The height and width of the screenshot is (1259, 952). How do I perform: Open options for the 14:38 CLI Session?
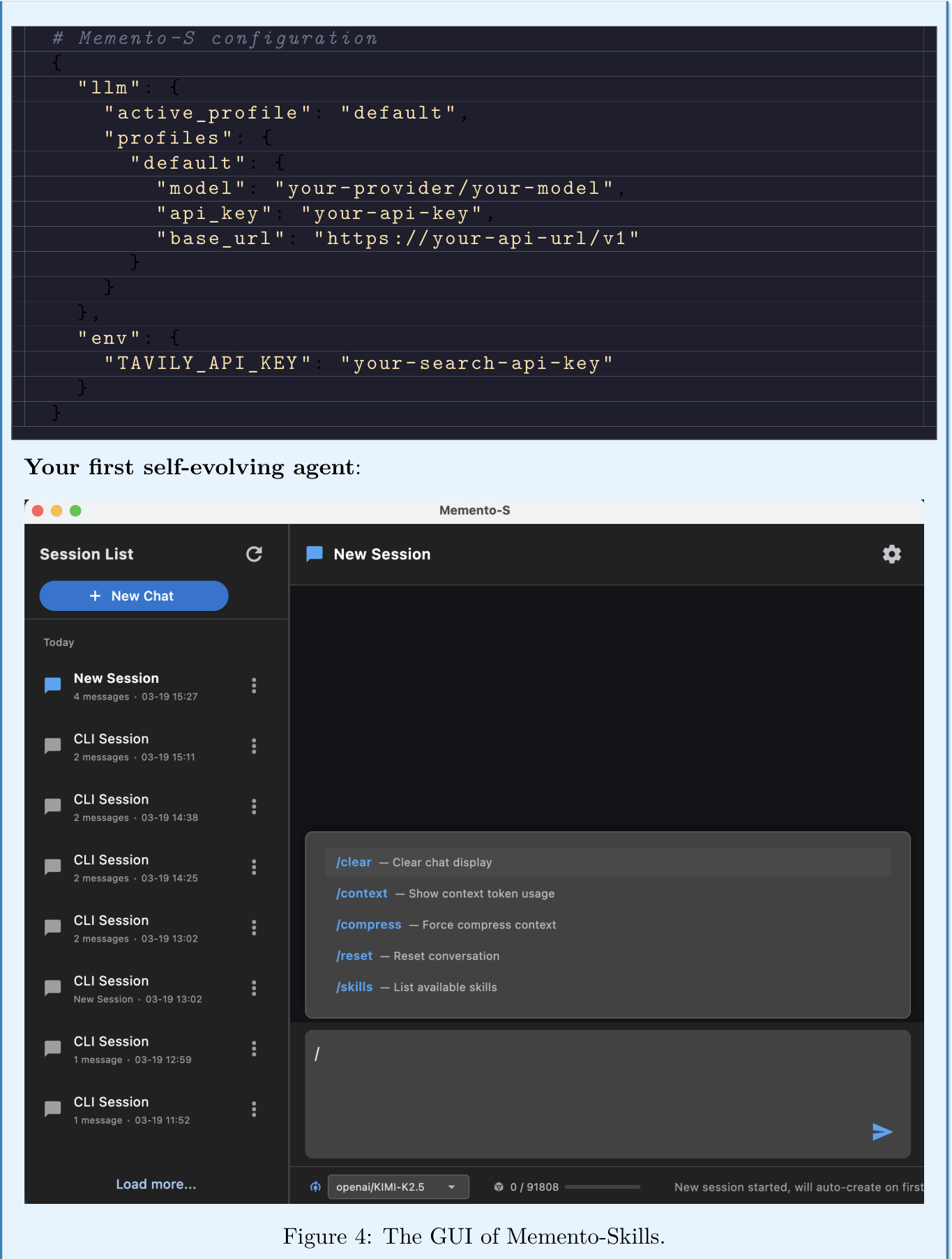[x=254, y=807]
